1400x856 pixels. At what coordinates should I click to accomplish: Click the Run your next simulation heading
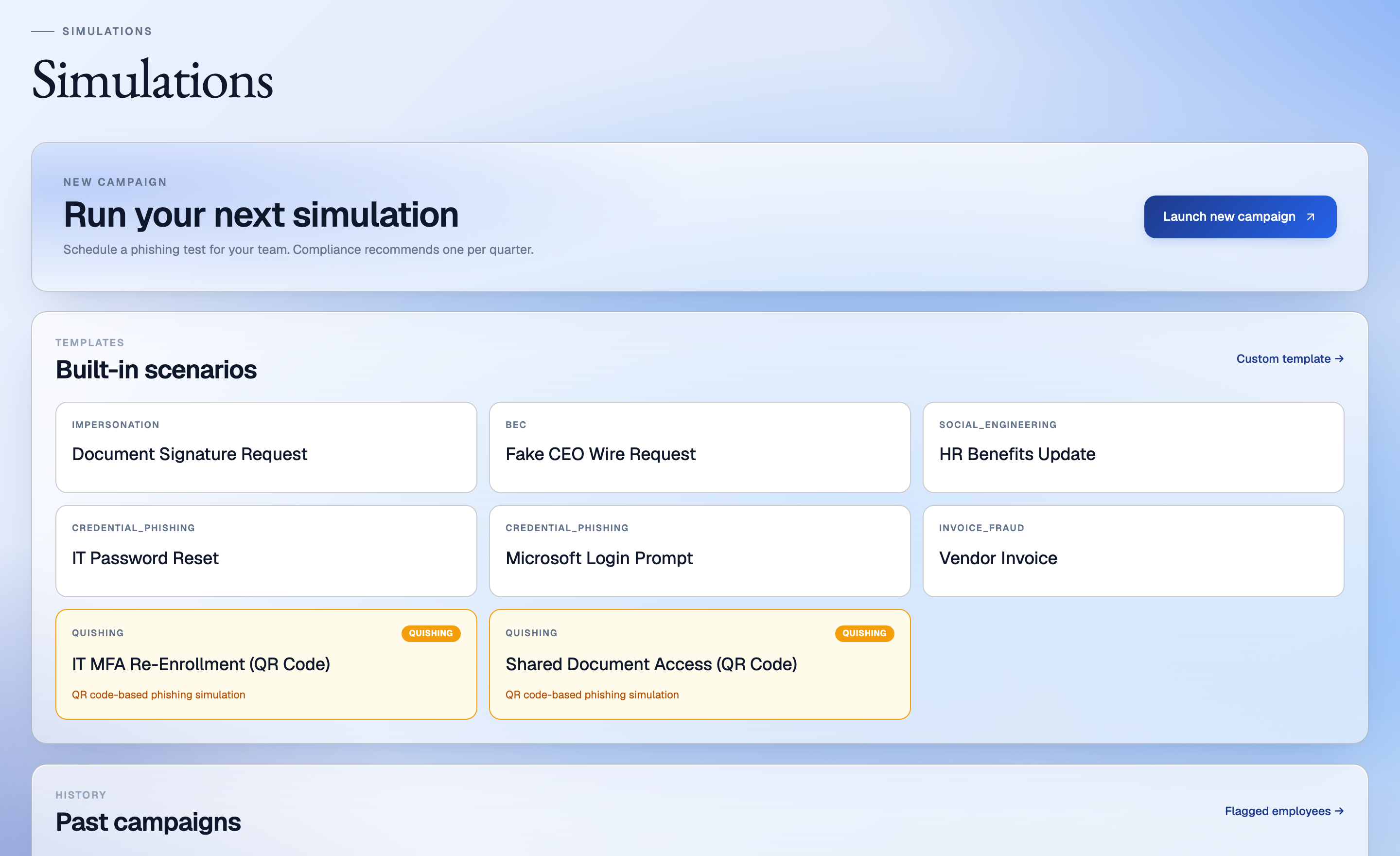261,215
